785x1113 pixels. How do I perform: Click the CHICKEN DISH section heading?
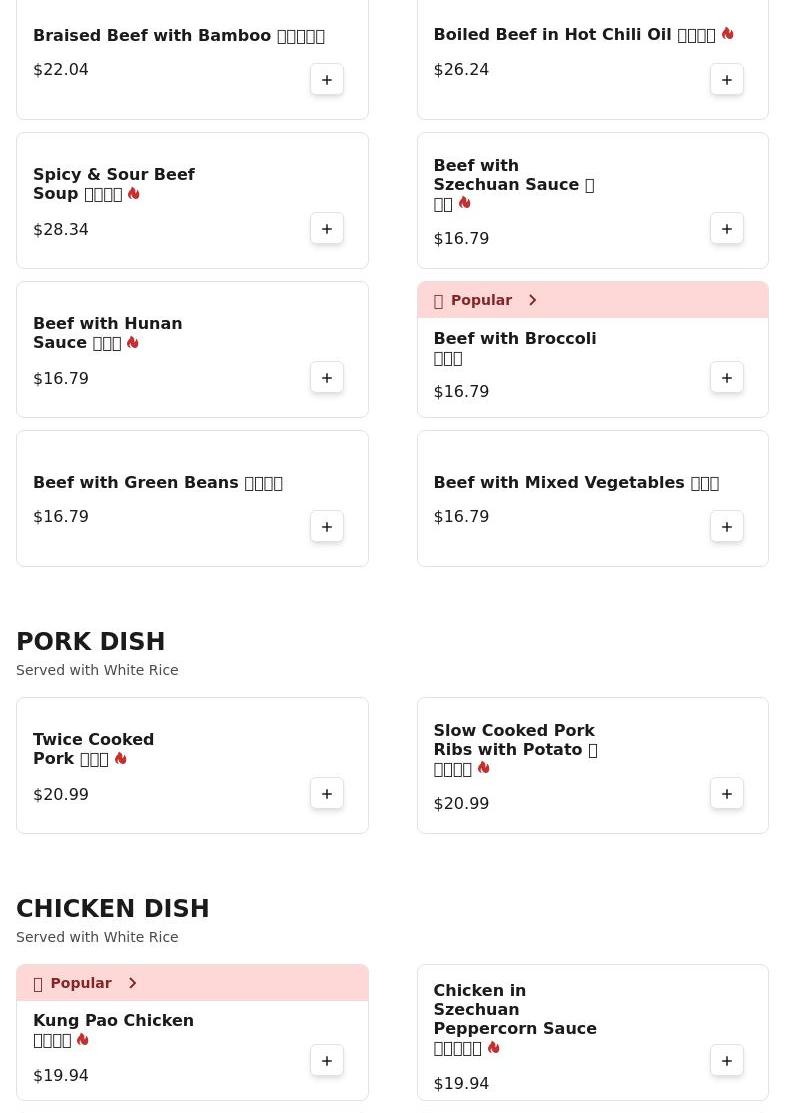click(x=113, y=909)
